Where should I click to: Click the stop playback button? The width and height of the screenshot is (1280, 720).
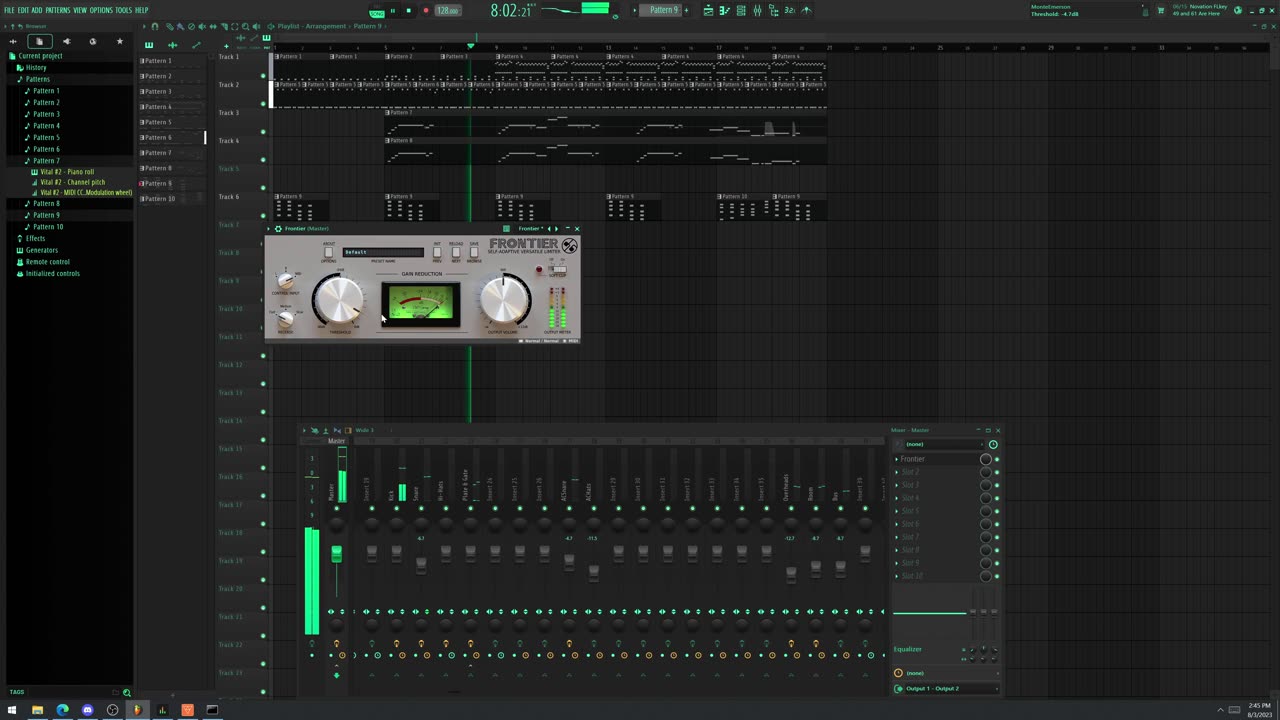pos(408,11)
